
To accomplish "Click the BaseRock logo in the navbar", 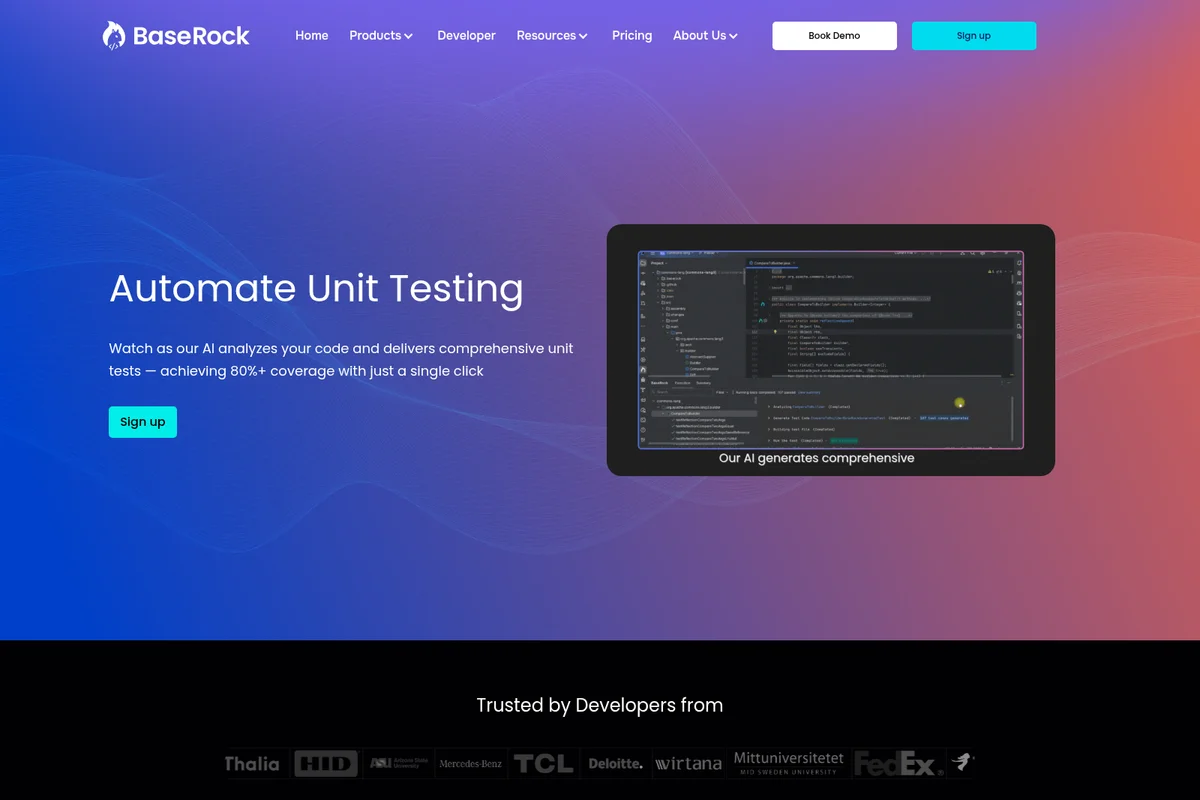I will point(176,35).
